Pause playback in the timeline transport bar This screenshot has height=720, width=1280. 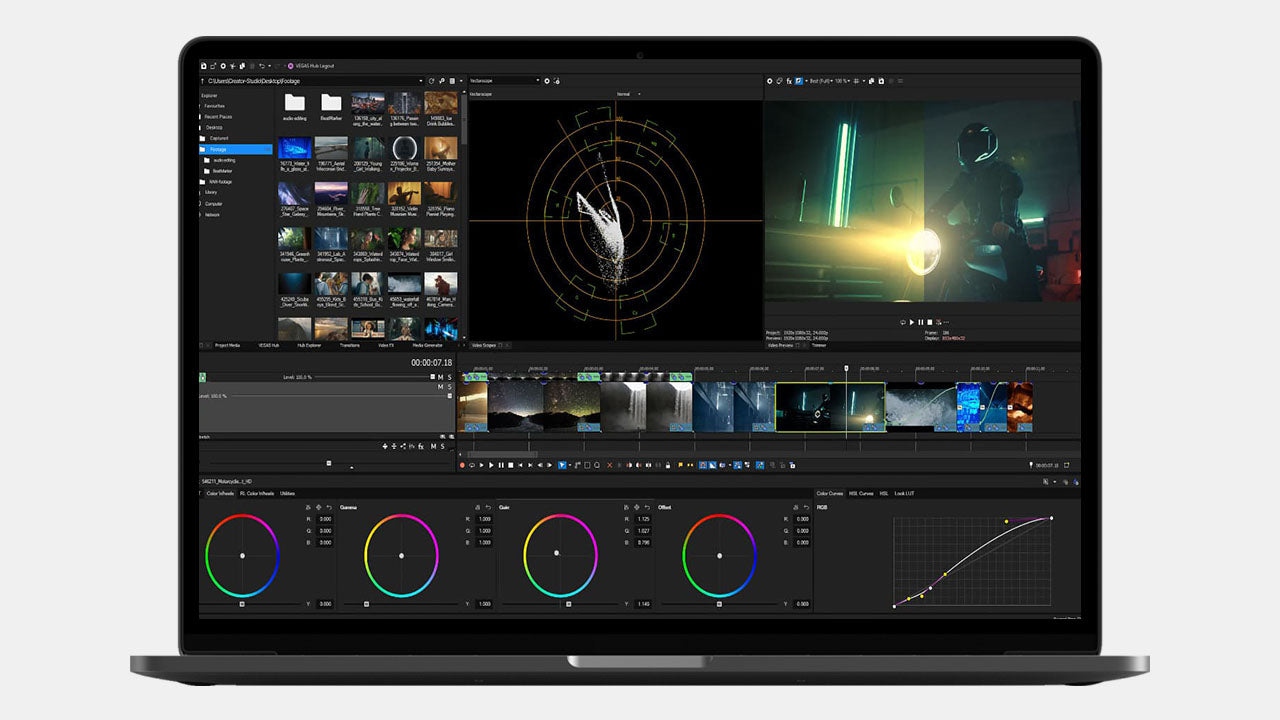pos(500,465)
